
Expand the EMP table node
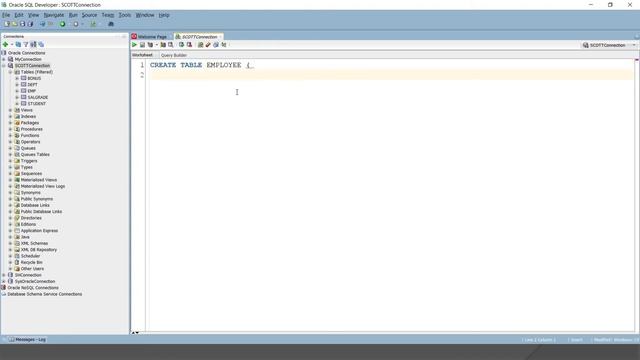point(17,91)
